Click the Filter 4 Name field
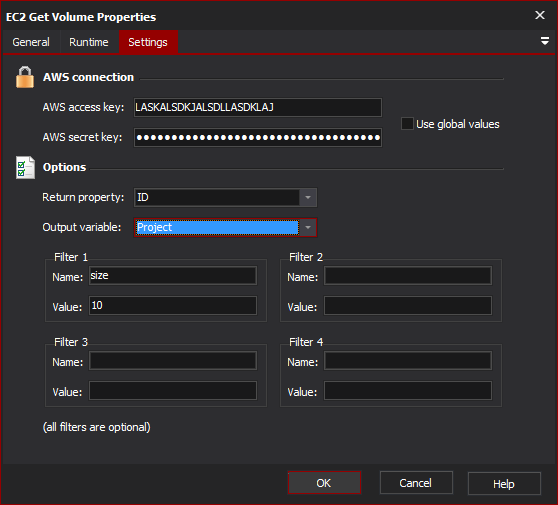The width and height of the screenshot is (558, 505). click(408, 361)
